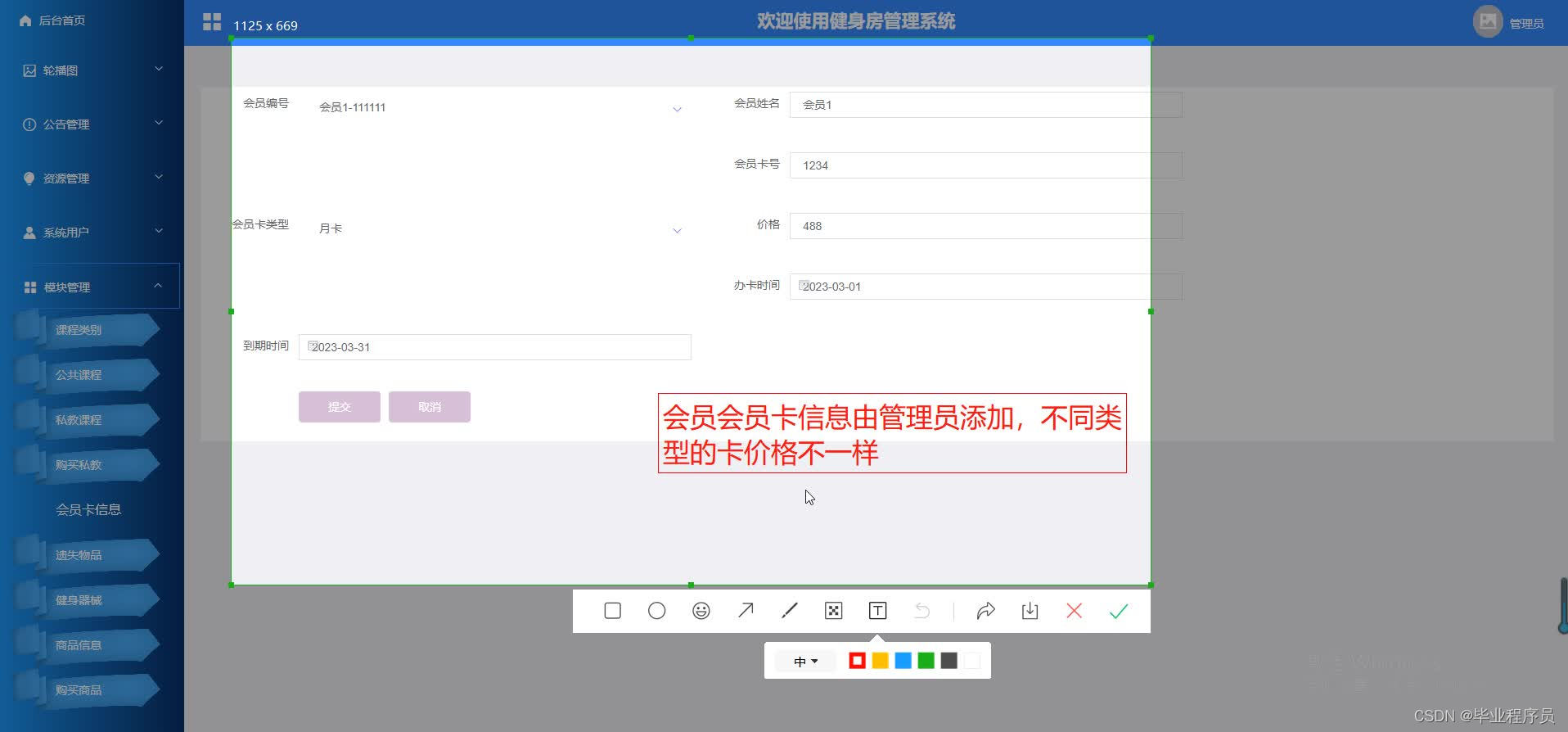Open the 会员卡信息 submenu item
This screenshot has height=732, width=1568.
tap(88, 509)
